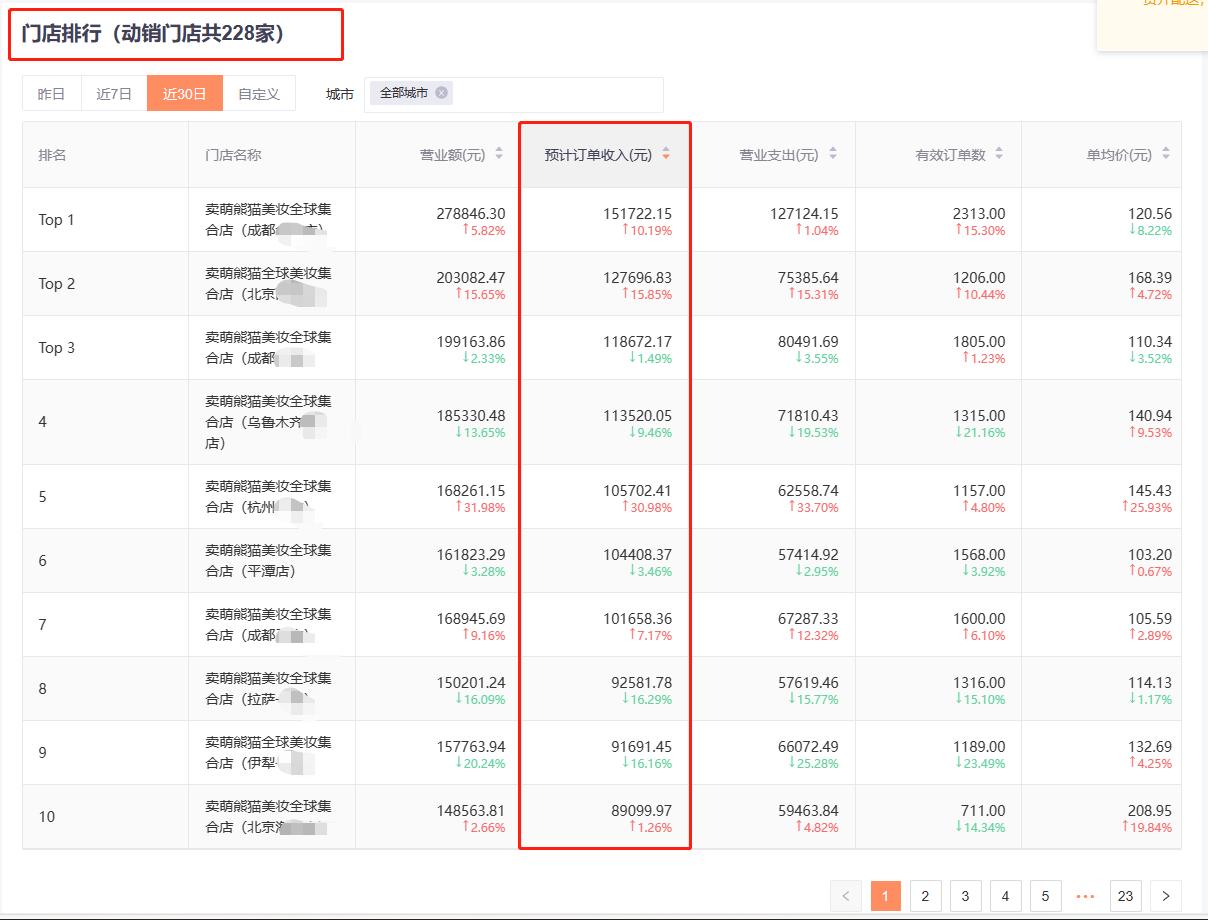Navigate to page 5
This screenshot has width=1208, height=920.
[1045, 896]
